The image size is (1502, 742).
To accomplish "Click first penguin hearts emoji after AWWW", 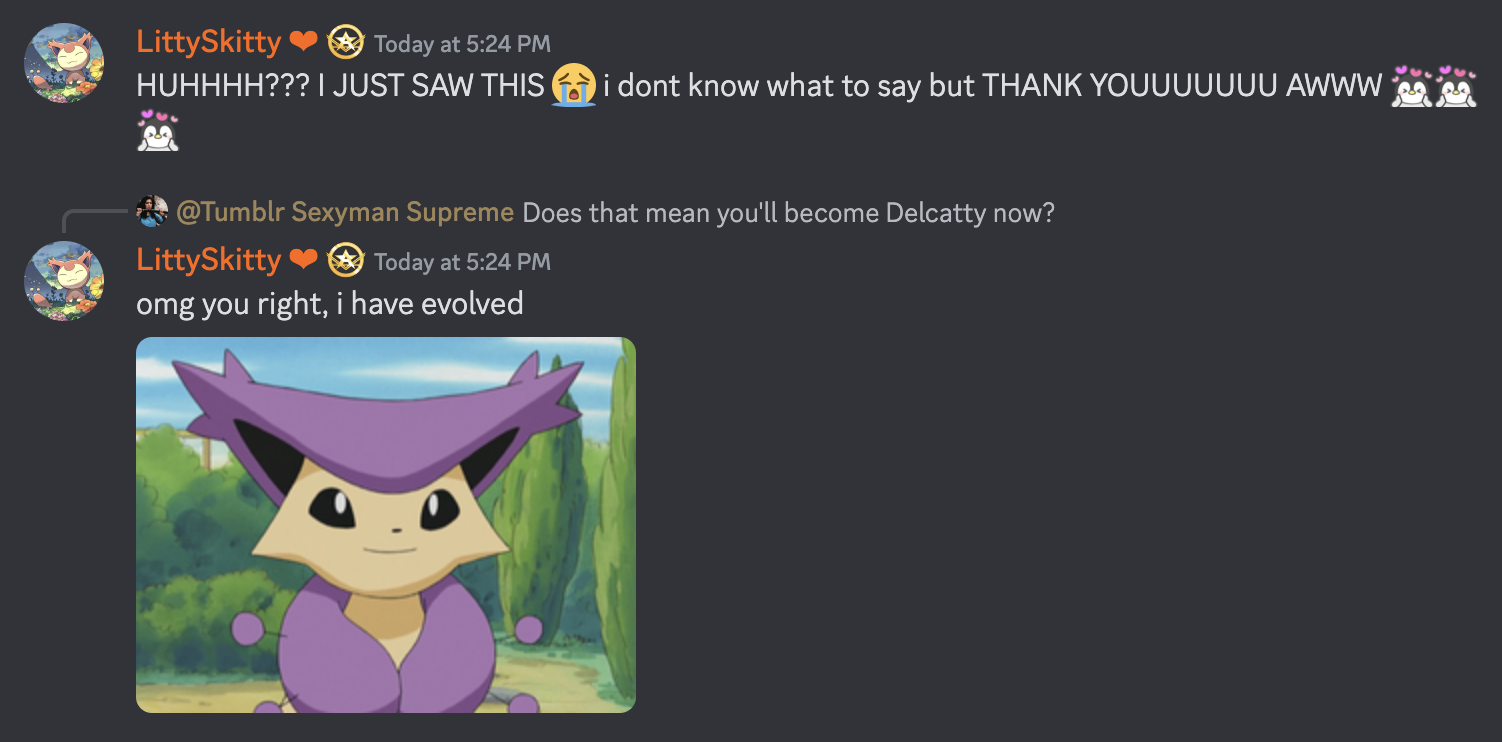I will (1412, 86).
